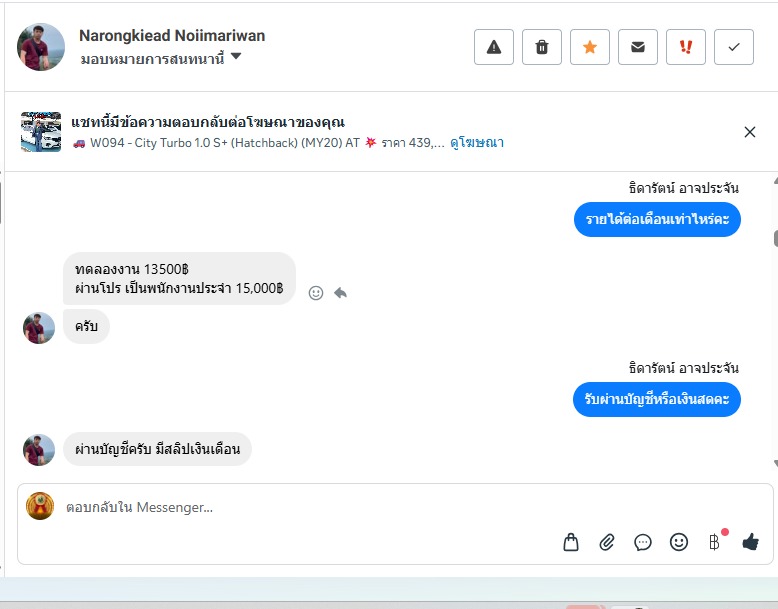The image size is (778, 609).
Task: Expand the dropdown arrow beside มอบหมายการสนทนานี้
Action: pyautogui.click(x=236, y=57)
